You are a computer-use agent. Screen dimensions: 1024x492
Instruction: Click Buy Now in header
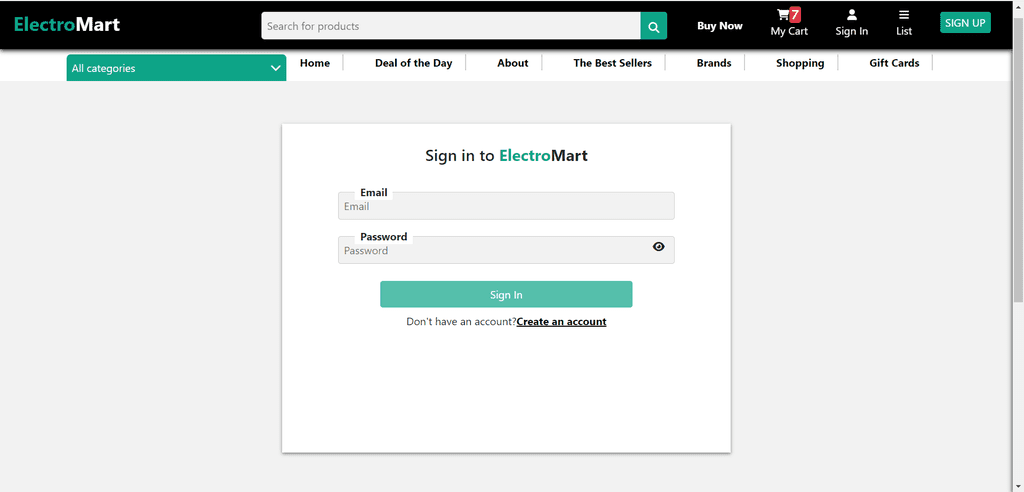click(x=720, y=26)
